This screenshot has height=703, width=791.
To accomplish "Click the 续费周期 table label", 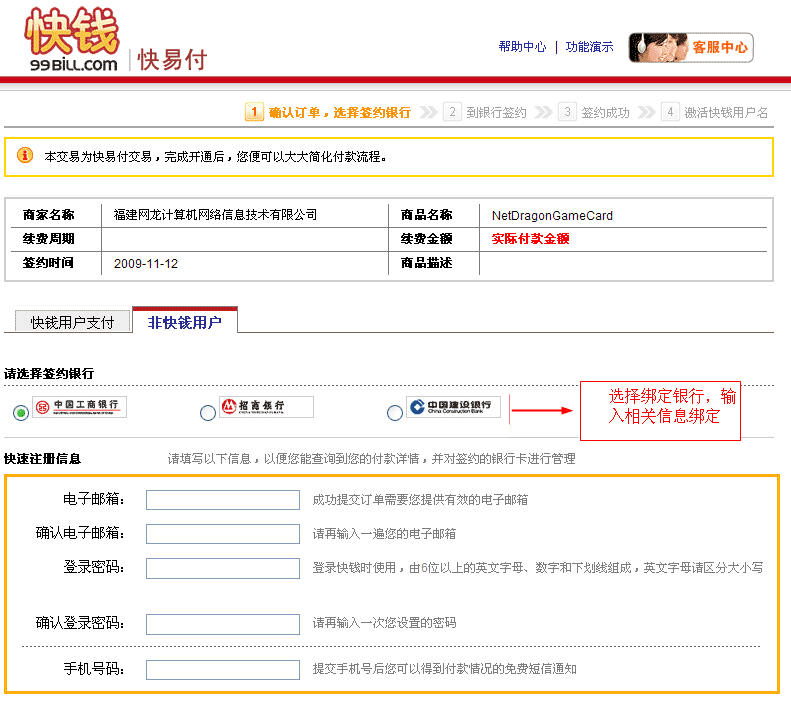I will [48, 239].
